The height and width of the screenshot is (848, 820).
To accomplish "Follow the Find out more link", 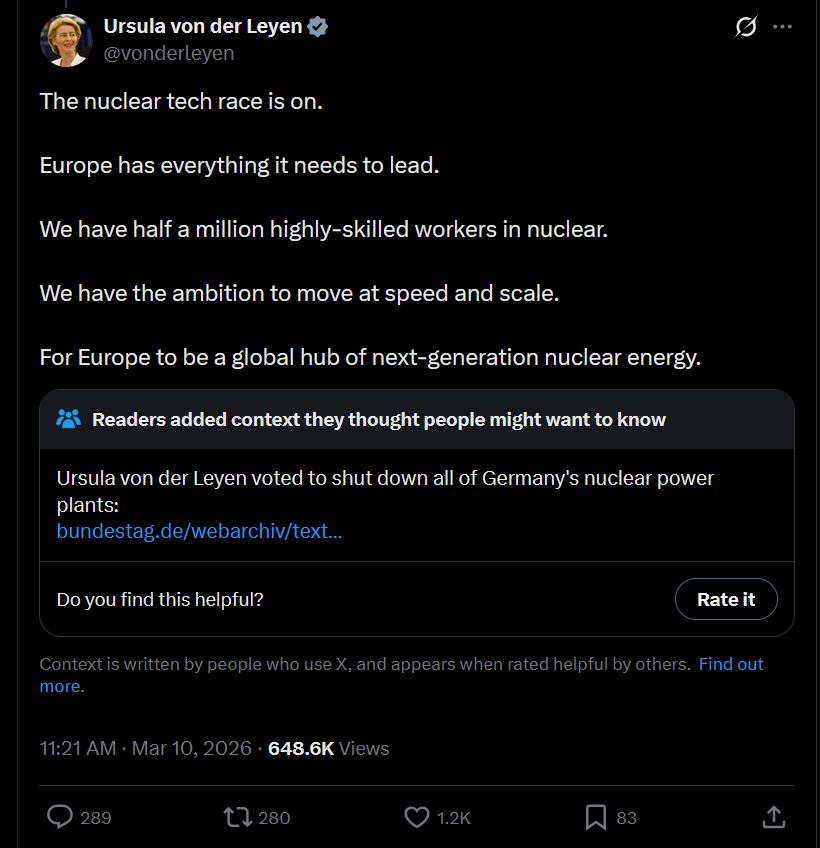I will pos(401,675).
